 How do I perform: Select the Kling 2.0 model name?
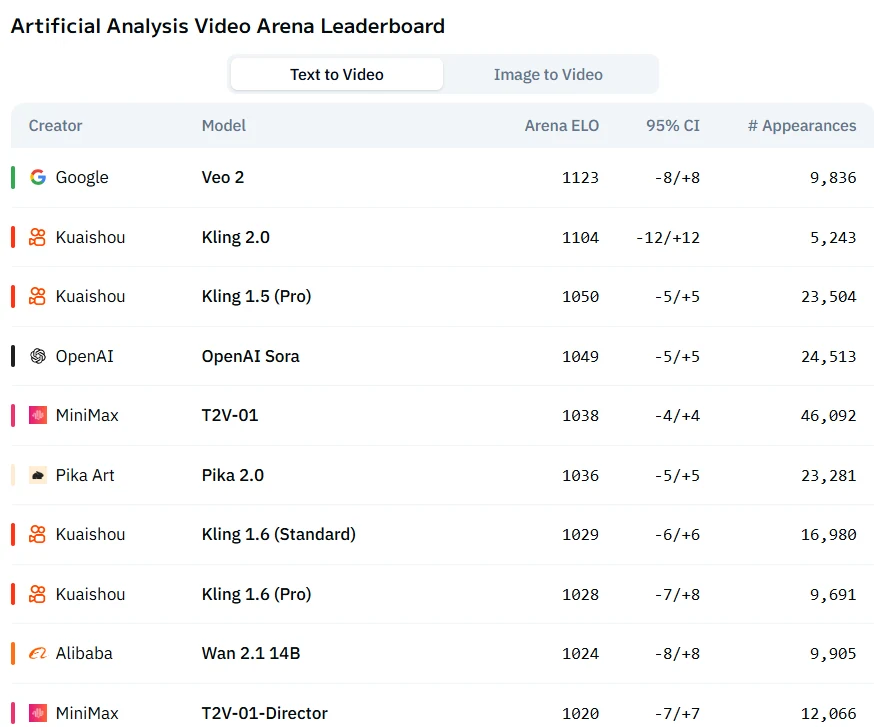pos(236,237)
